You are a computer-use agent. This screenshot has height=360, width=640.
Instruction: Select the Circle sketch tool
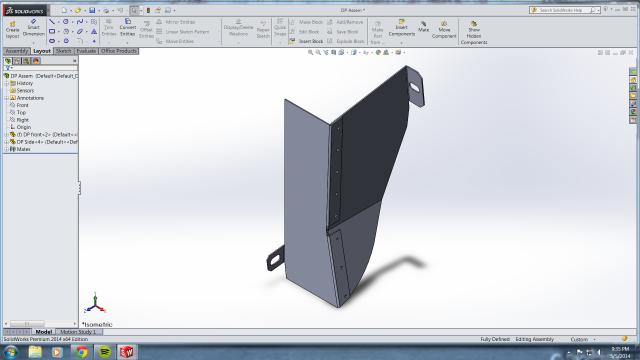pyautogui.click(x=66, y=22)
